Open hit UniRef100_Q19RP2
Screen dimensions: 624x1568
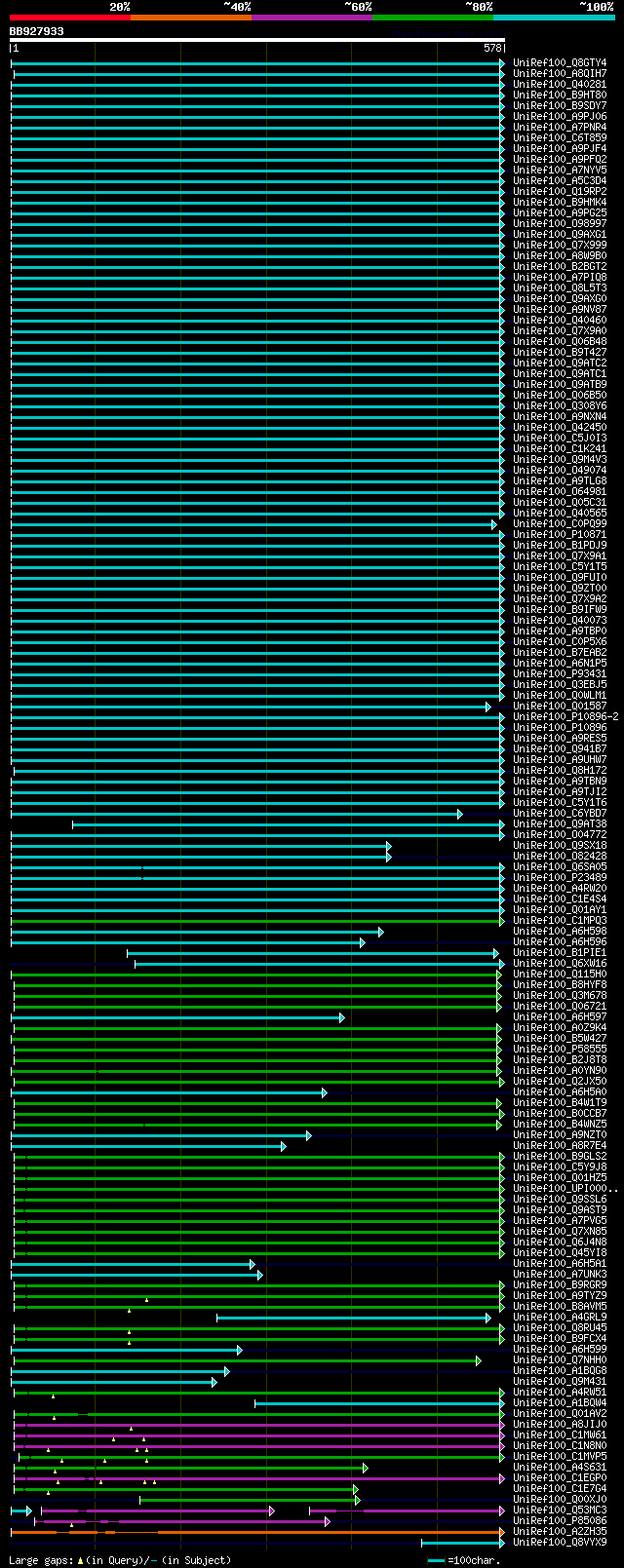(x=560, y=192)
